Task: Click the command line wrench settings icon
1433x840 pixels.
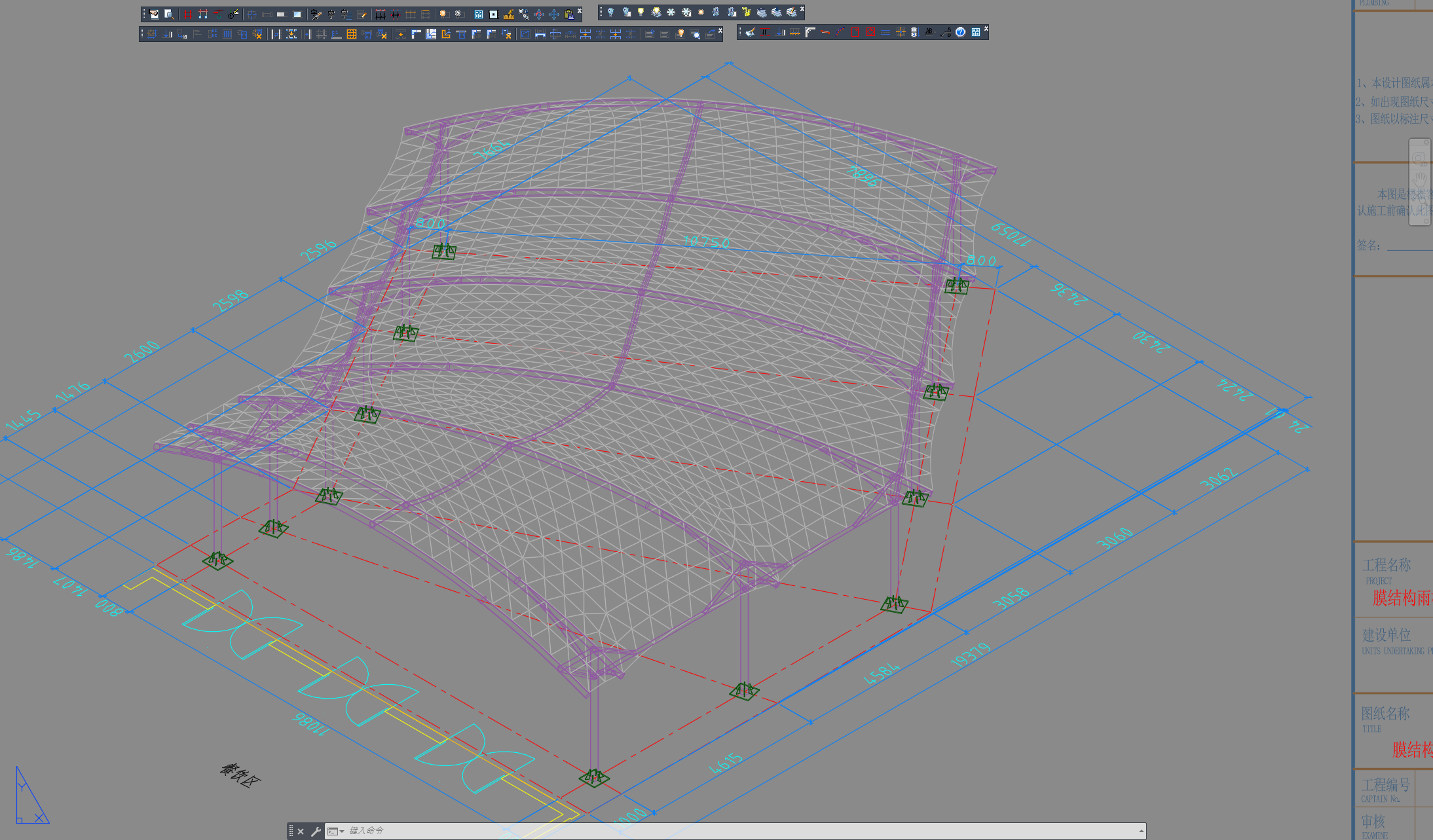Action: coord(316,831)
